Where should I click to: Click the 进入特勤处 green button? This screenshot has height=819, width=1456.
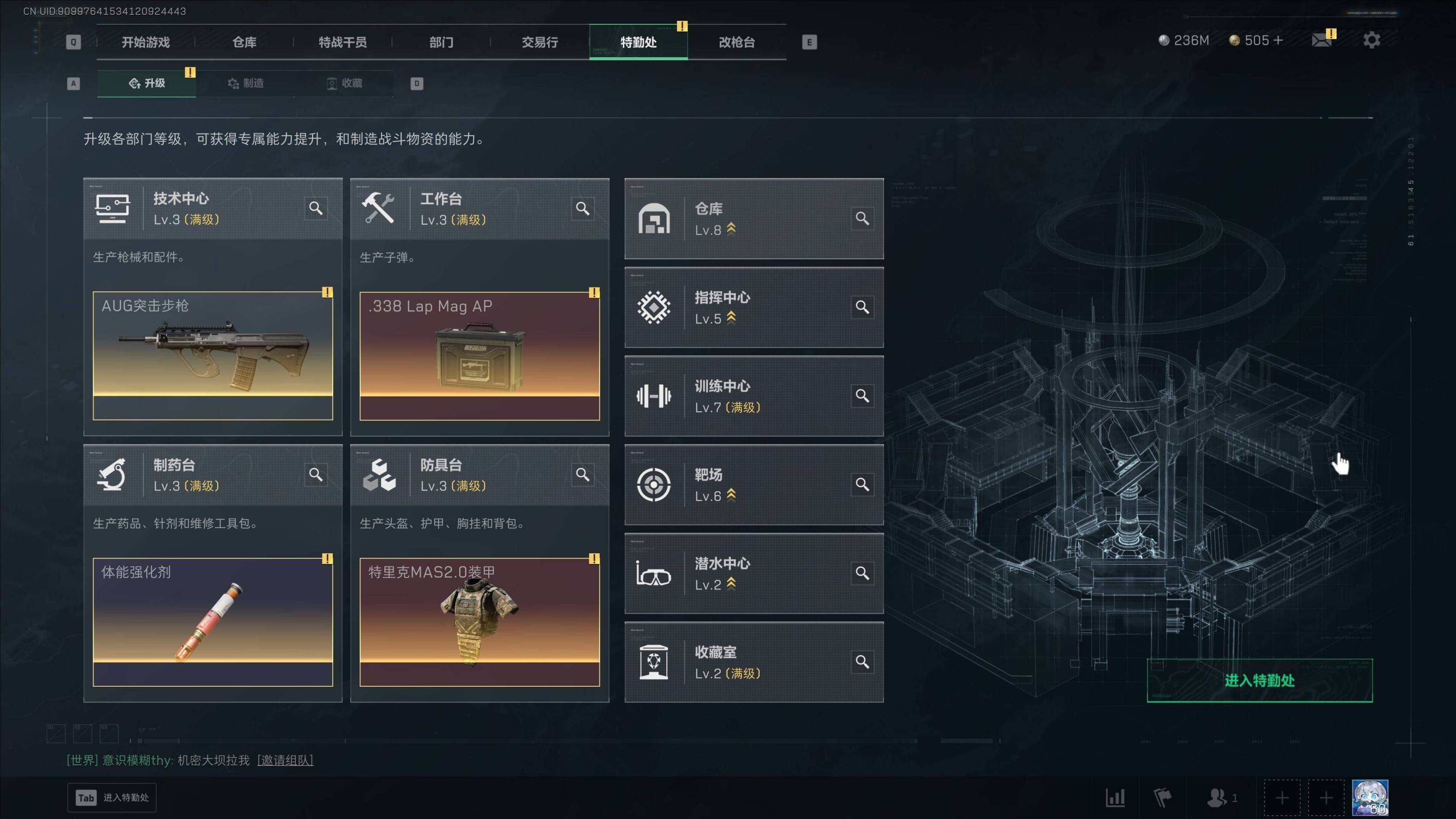pyautogui.click(x=1259, y=680)
